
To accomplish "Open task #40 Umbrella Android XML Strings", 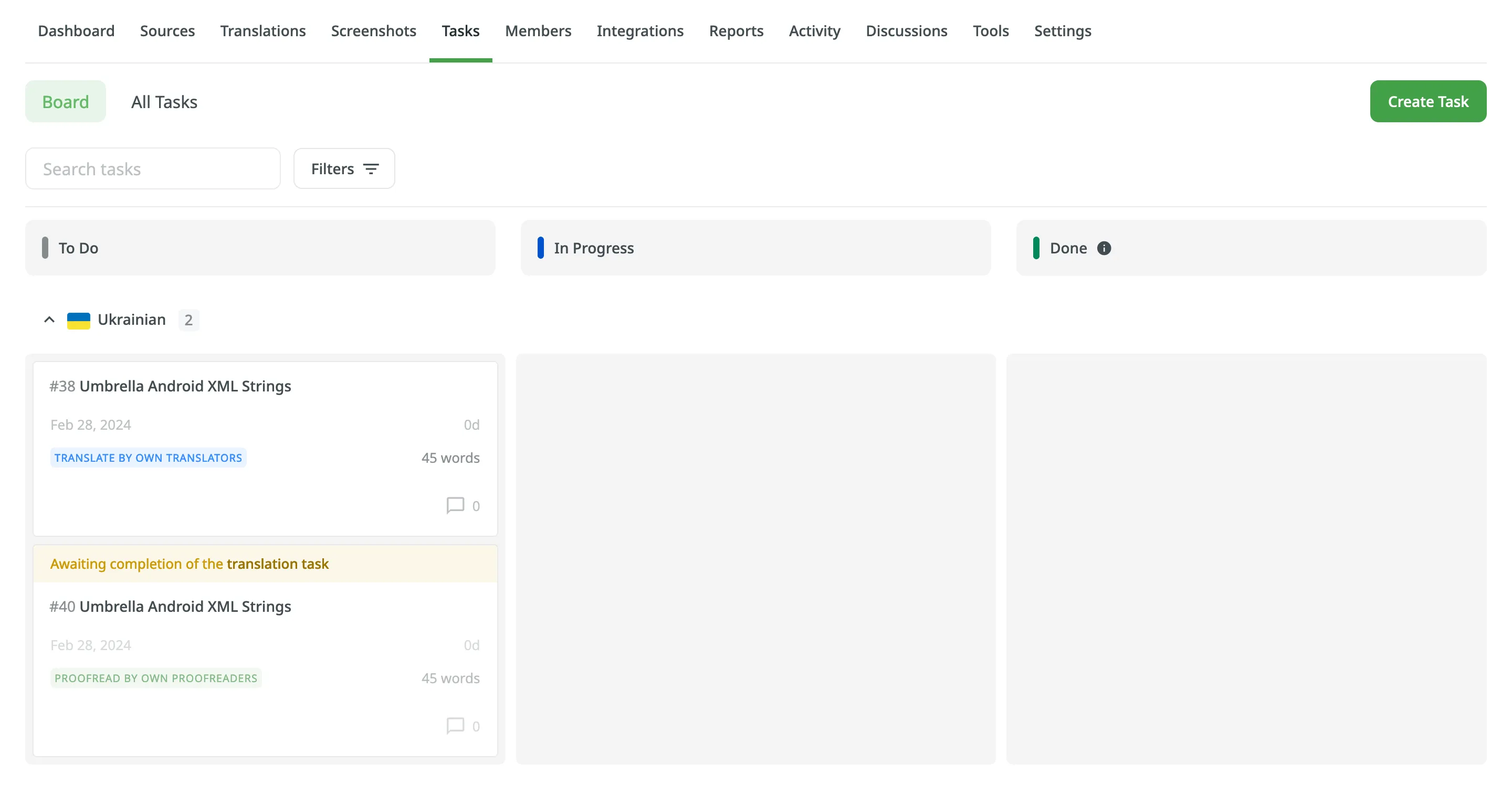I will pos(184,607).
